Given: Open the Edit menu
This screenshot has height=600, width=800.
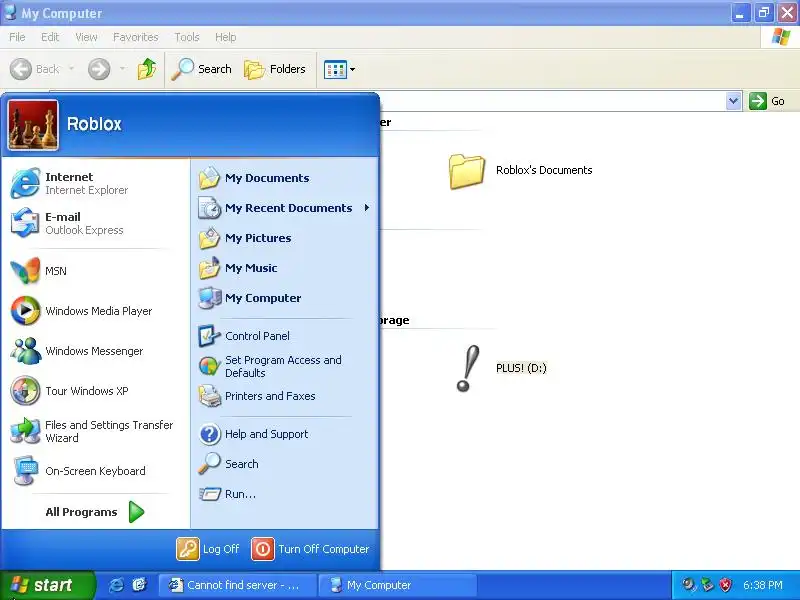Looking at the screenshot, I should click(x=50, y=37).
